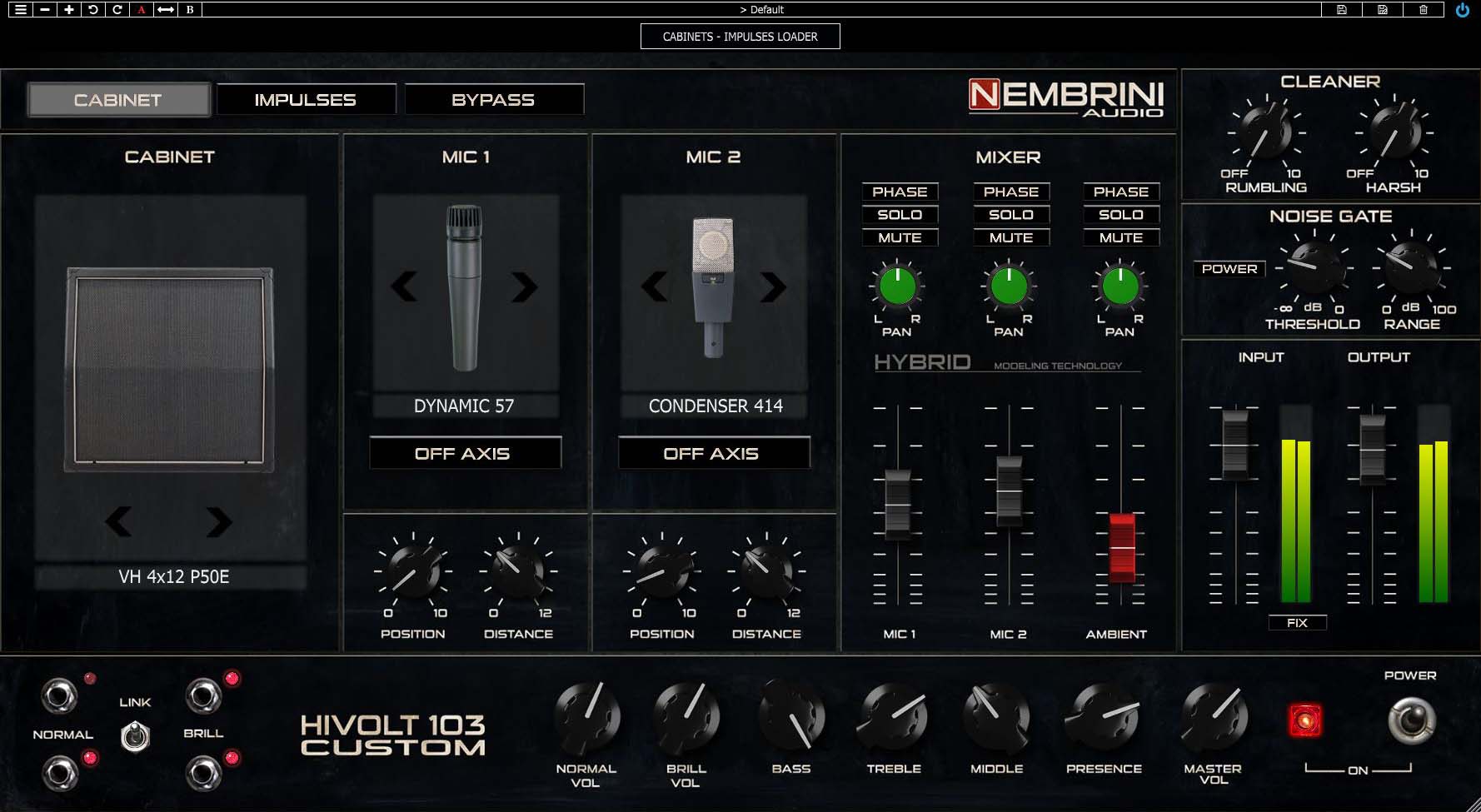
Task: Mute the MIC 2 channel
Action: pos(1010,237)
